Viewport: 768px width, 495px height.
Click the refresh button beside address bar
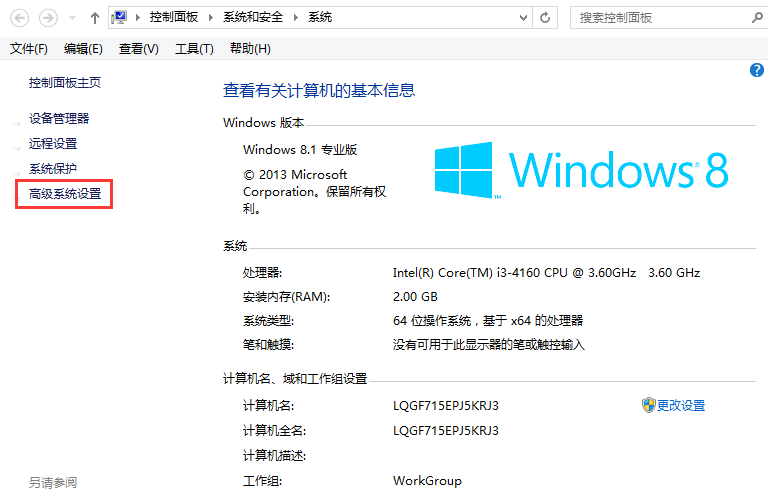[x=546, y=18]
